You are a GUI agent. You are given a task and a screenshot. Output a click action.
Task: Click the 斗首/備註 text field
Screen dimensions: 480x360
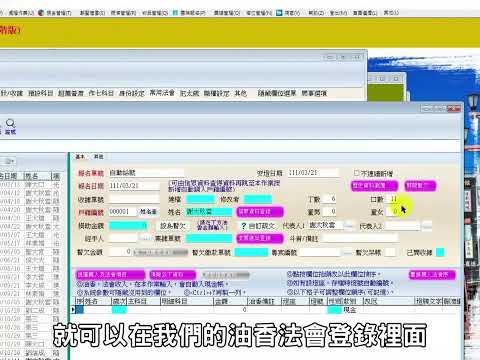coord(360,238)
